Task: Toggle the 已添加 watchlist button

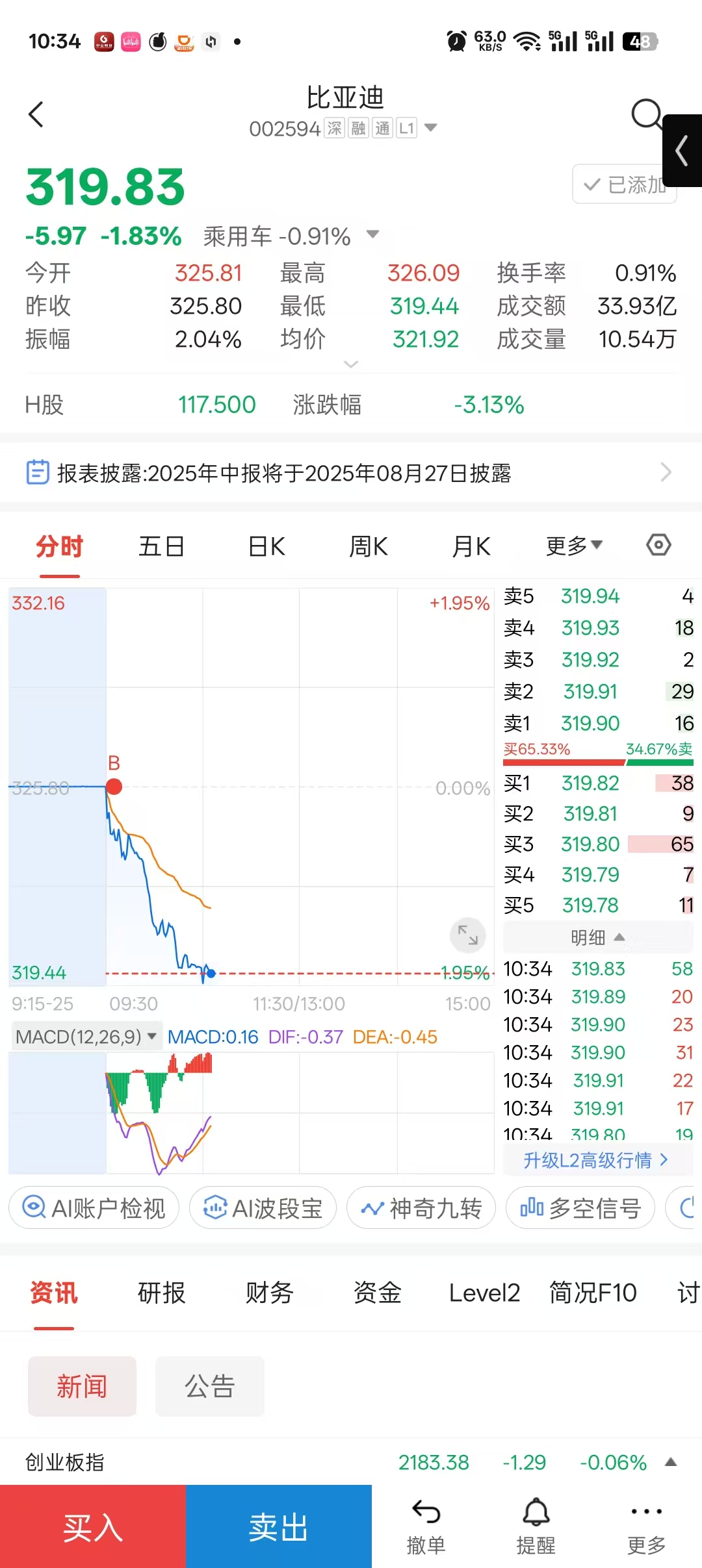Action: (x=624, y=184)
